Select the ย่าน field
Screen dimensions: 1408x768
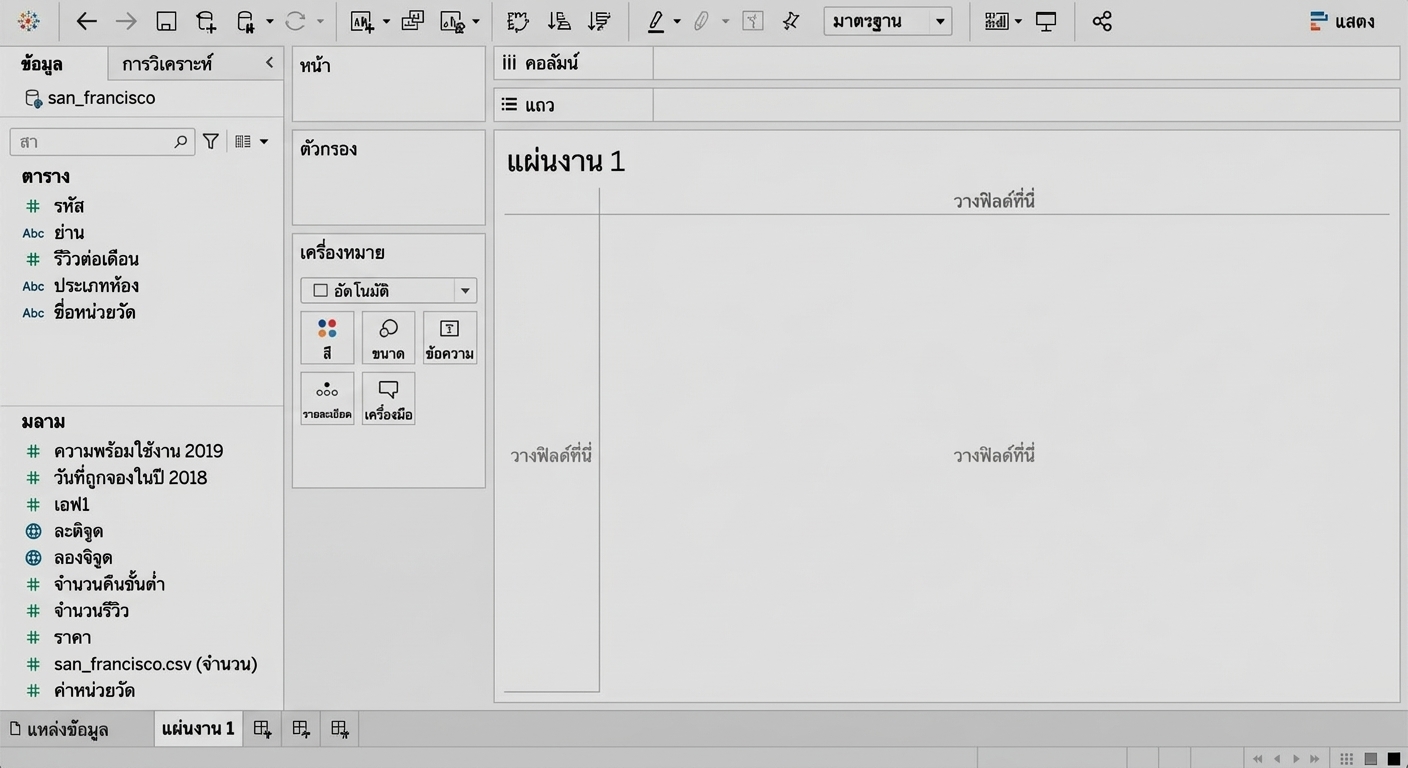(x=69, y=233)
